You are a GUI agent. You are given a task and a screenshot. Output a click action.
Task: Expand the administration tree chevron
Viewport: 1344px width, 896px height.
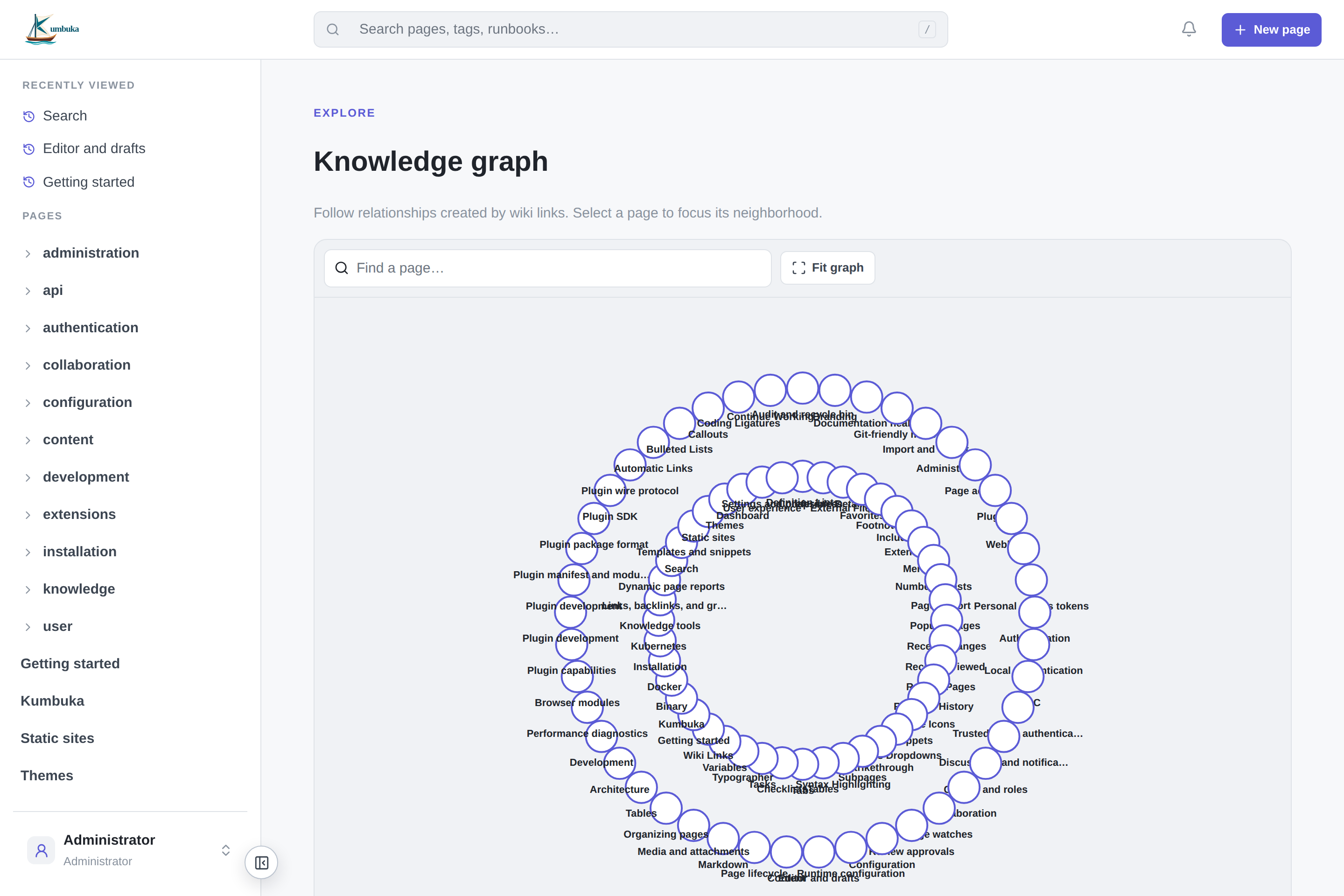(x=28, y=253)
